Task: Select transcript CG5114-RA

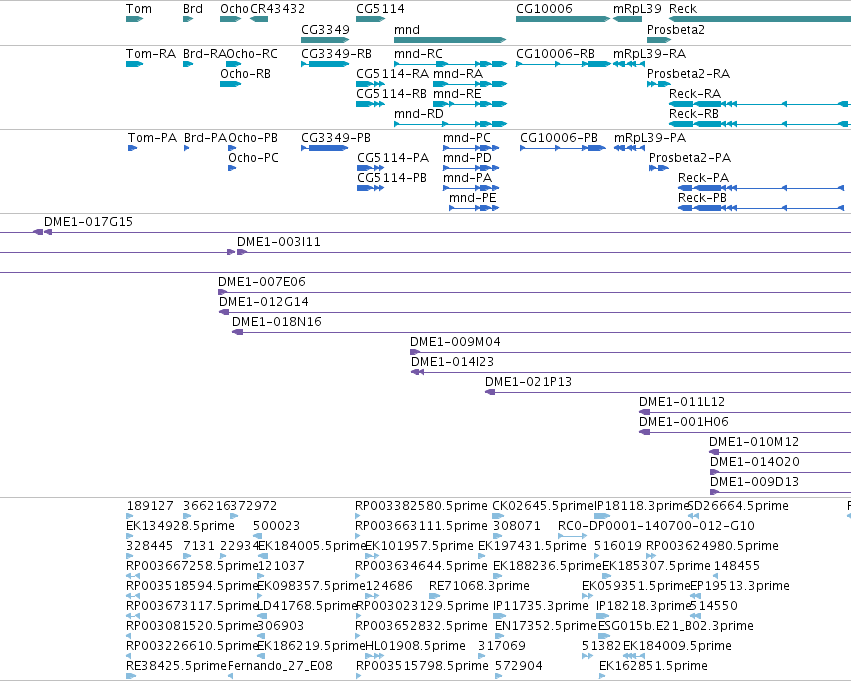Action: click(x=370, y=84)
